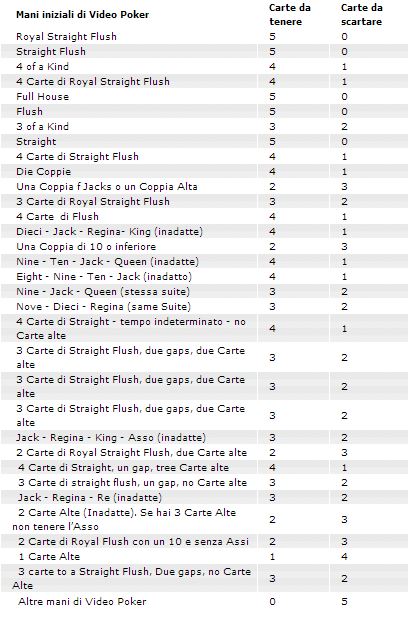Click 'Dieci - Jack - Regina- King (inadatte)'
This screenshot has height=617, width=412.
point(109,231)
